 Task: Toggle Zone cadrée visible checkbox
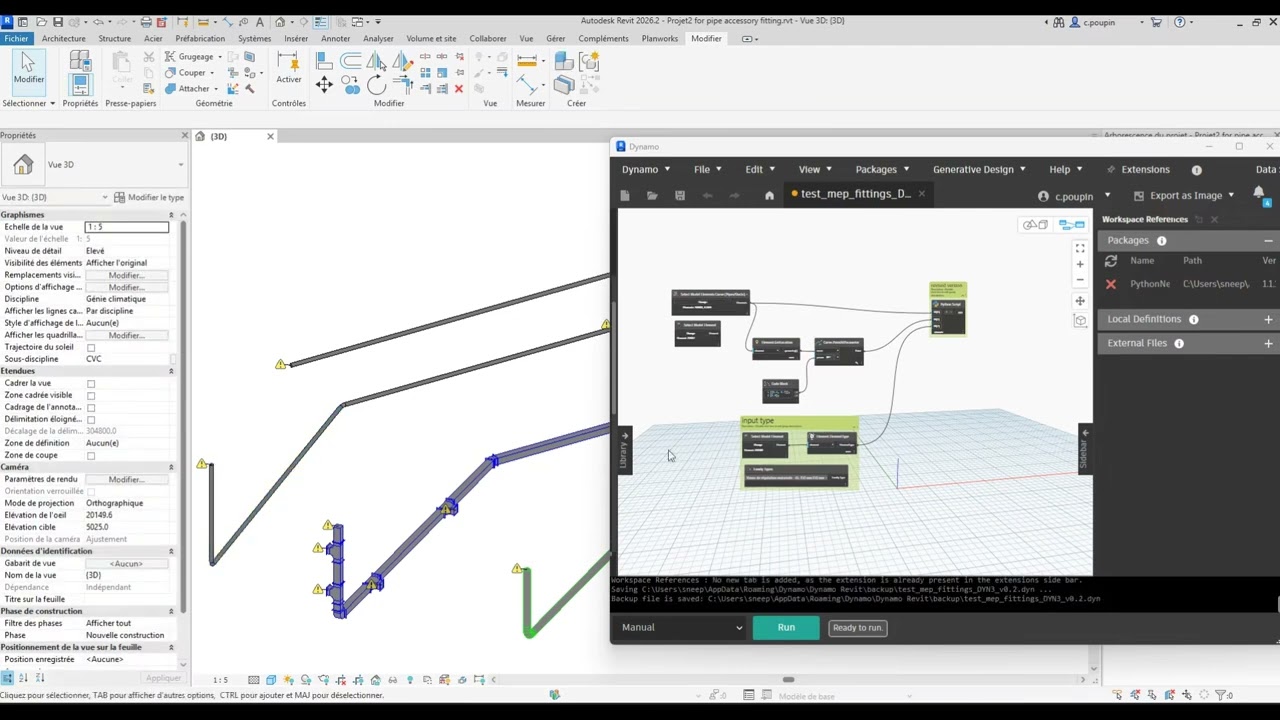[x=91, y=395]
